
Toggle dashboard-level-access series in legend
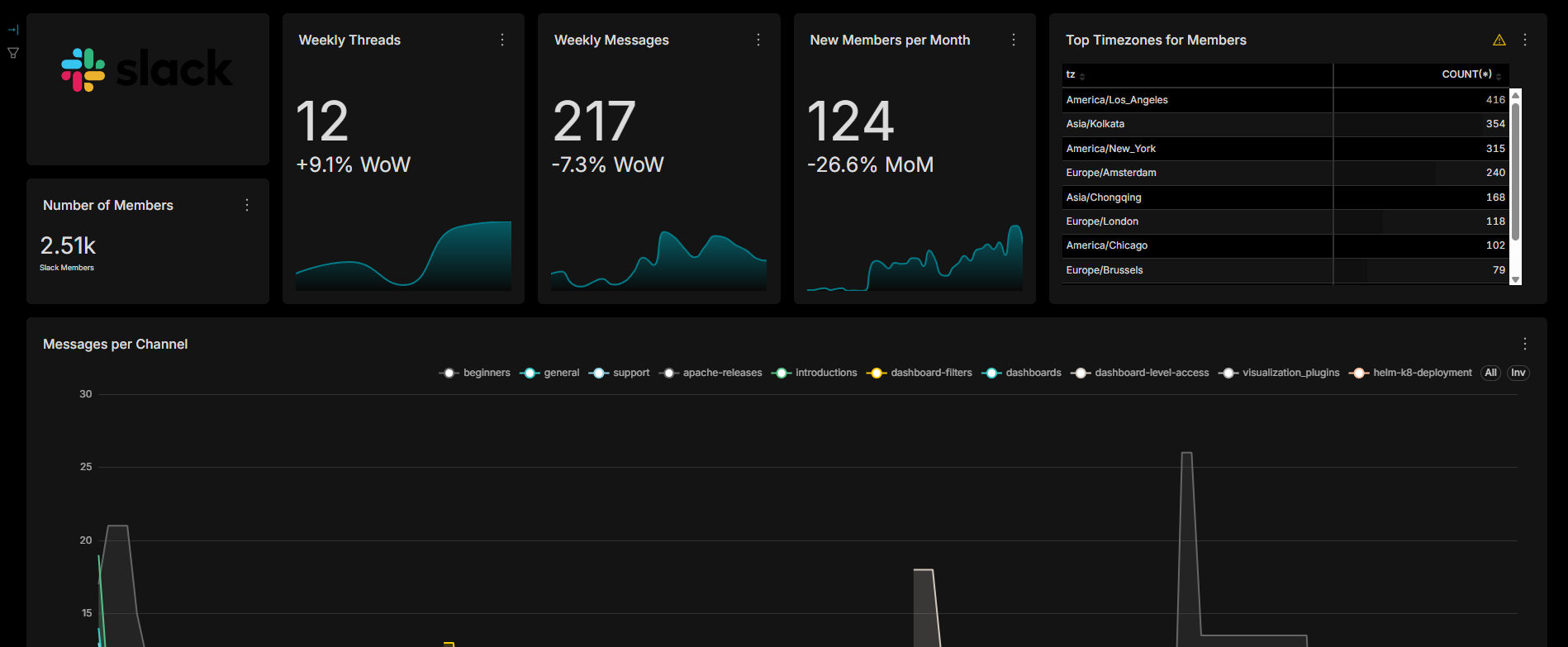pos(1140,373)
